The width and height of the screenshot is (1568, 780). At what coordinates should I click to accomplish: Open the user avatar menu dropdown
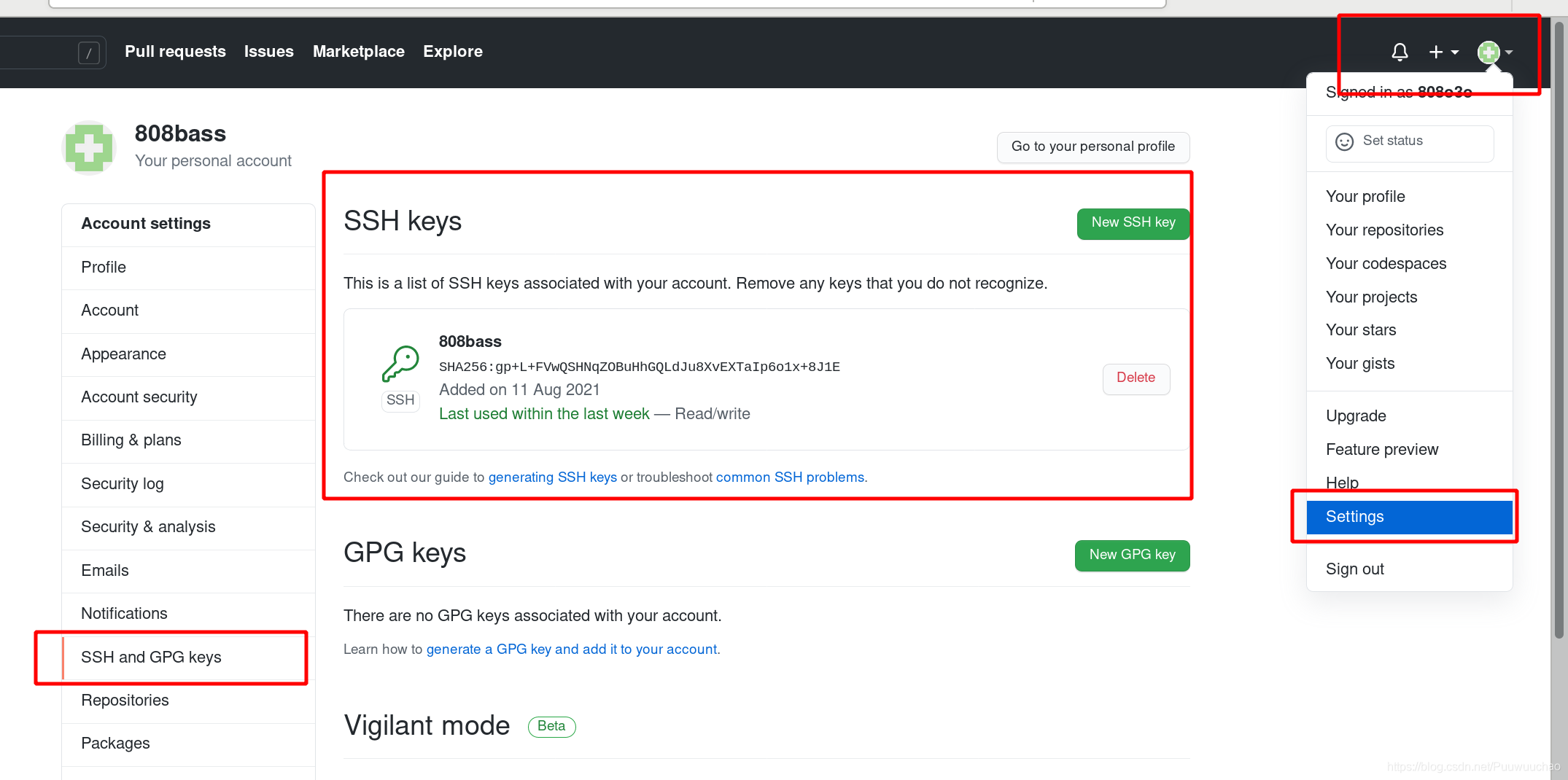[1494, 52]
